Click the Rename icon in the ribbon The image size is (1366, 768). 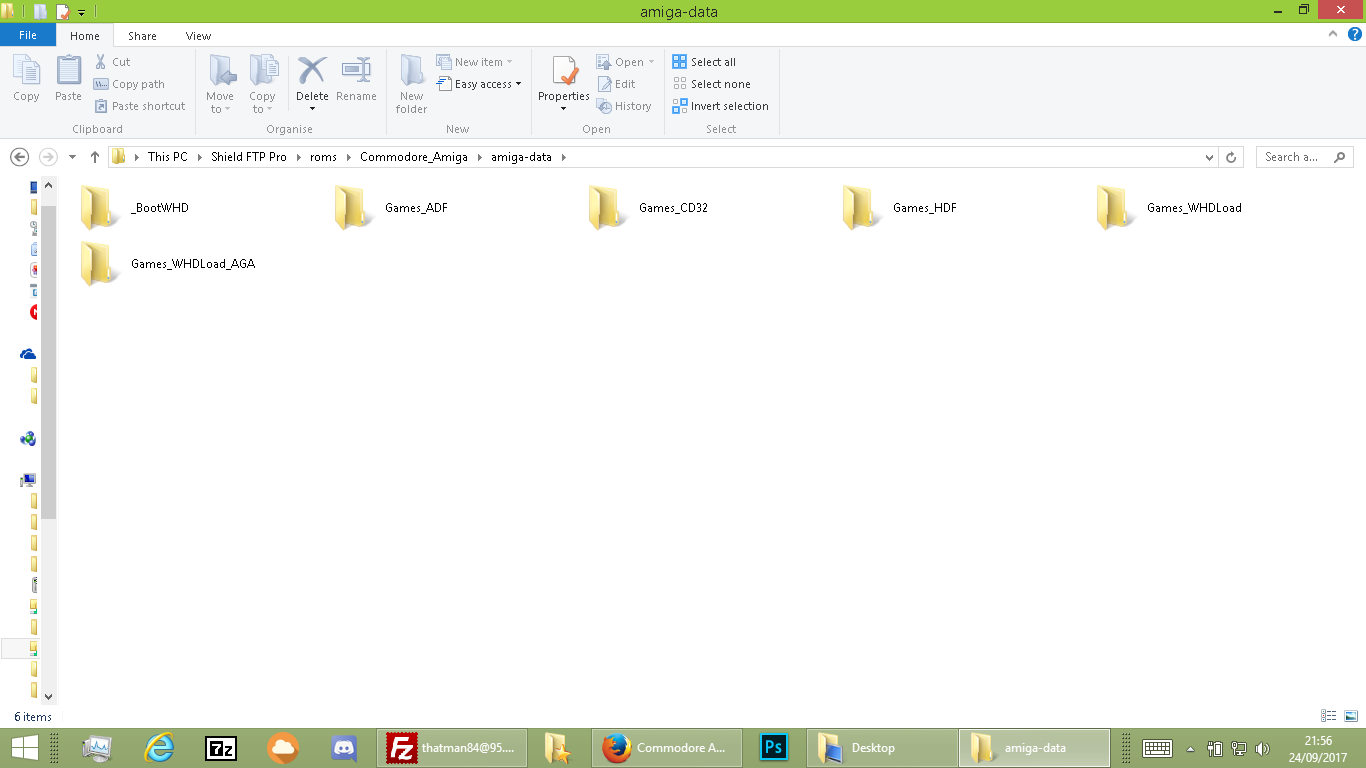(x=356, y=80)
